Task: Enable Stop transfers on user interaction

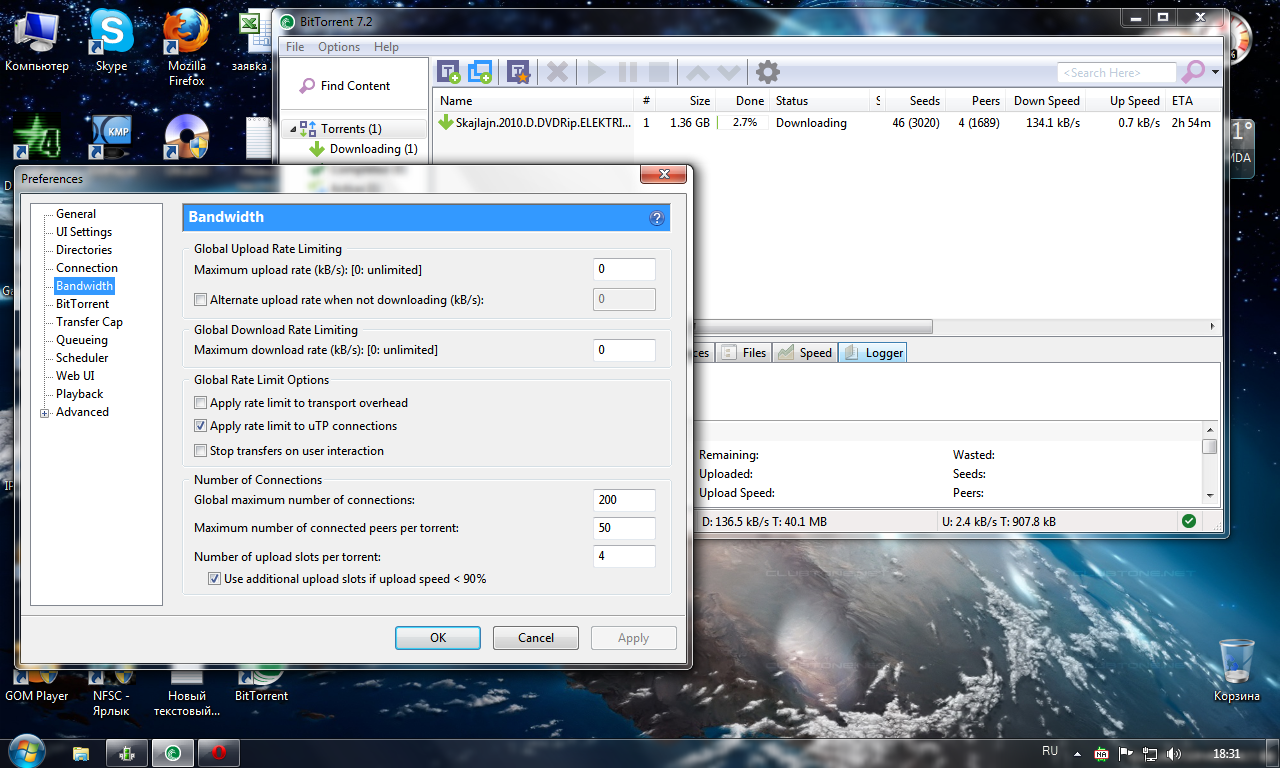Action: point(201,451)
